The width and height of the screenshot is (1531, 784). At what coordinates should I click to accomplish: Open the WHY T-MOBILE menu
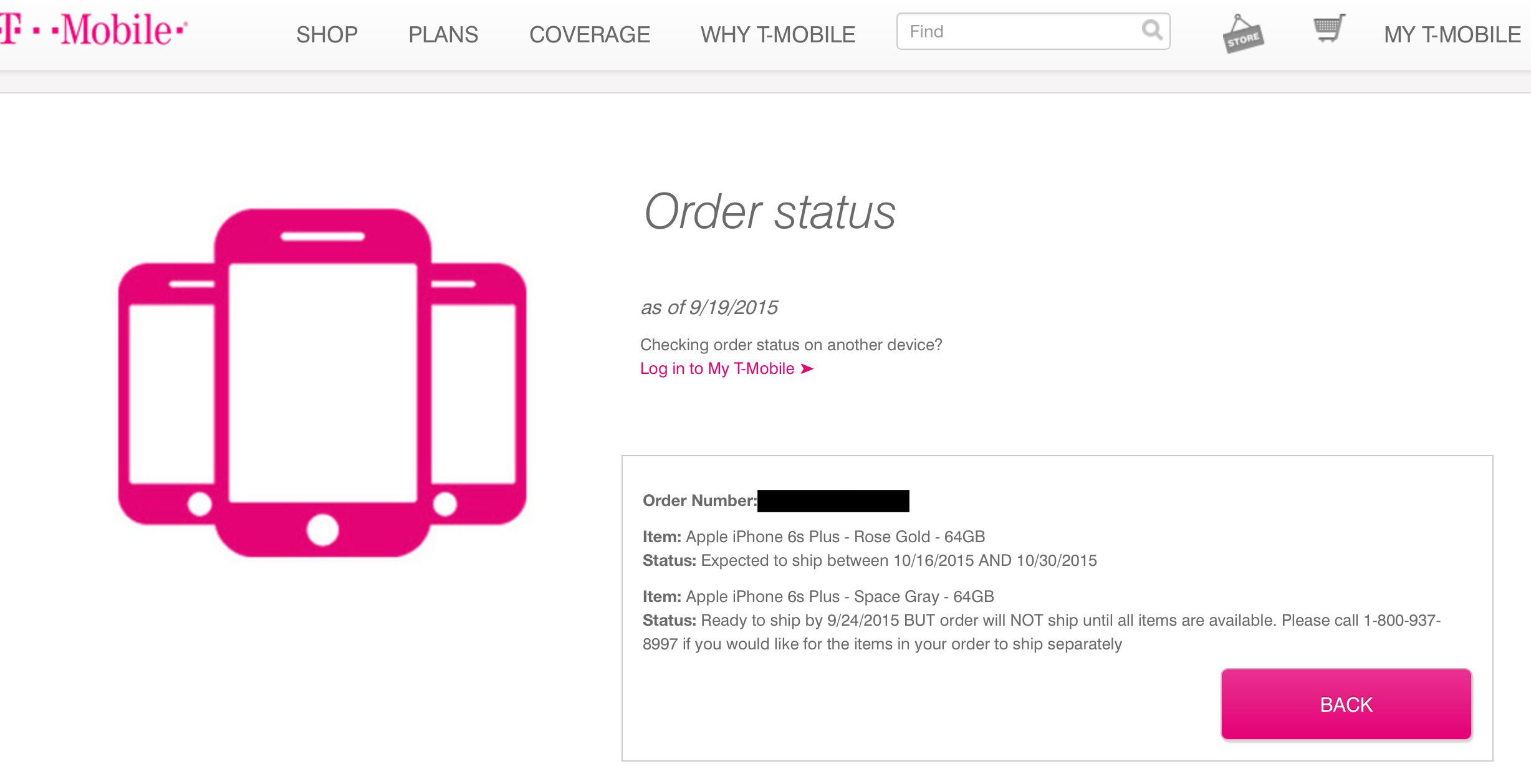pyautogui.click(x=778, y=34)
